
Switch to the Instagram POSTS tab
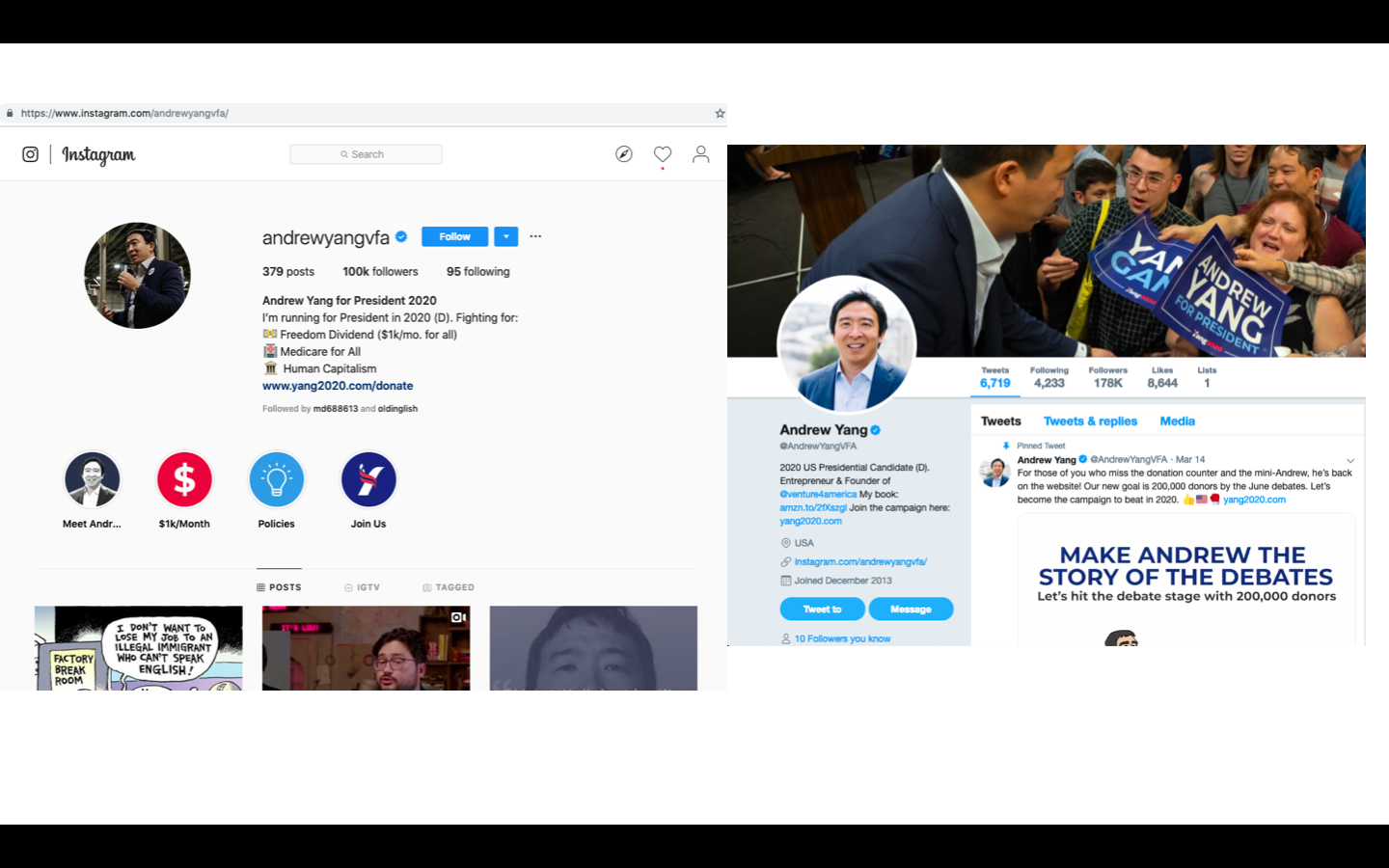pos(279,587)
